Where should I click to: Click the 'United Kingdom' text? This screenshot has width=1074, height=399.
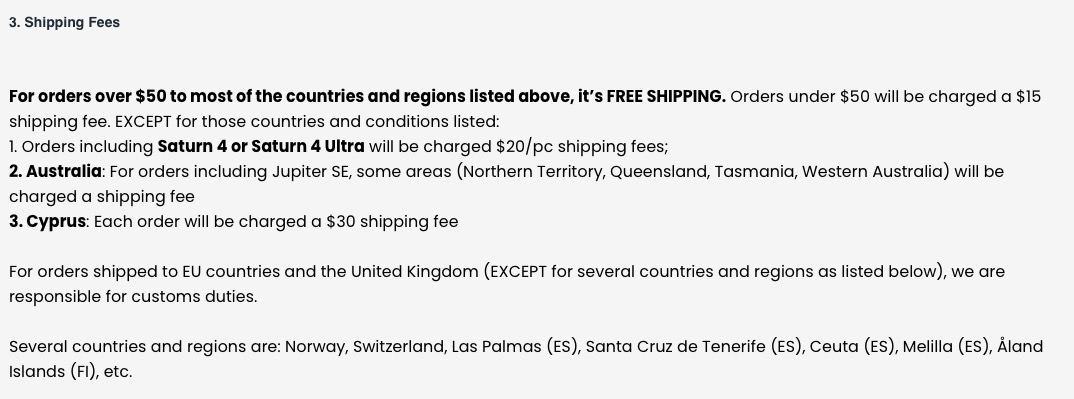coord(414,272)
